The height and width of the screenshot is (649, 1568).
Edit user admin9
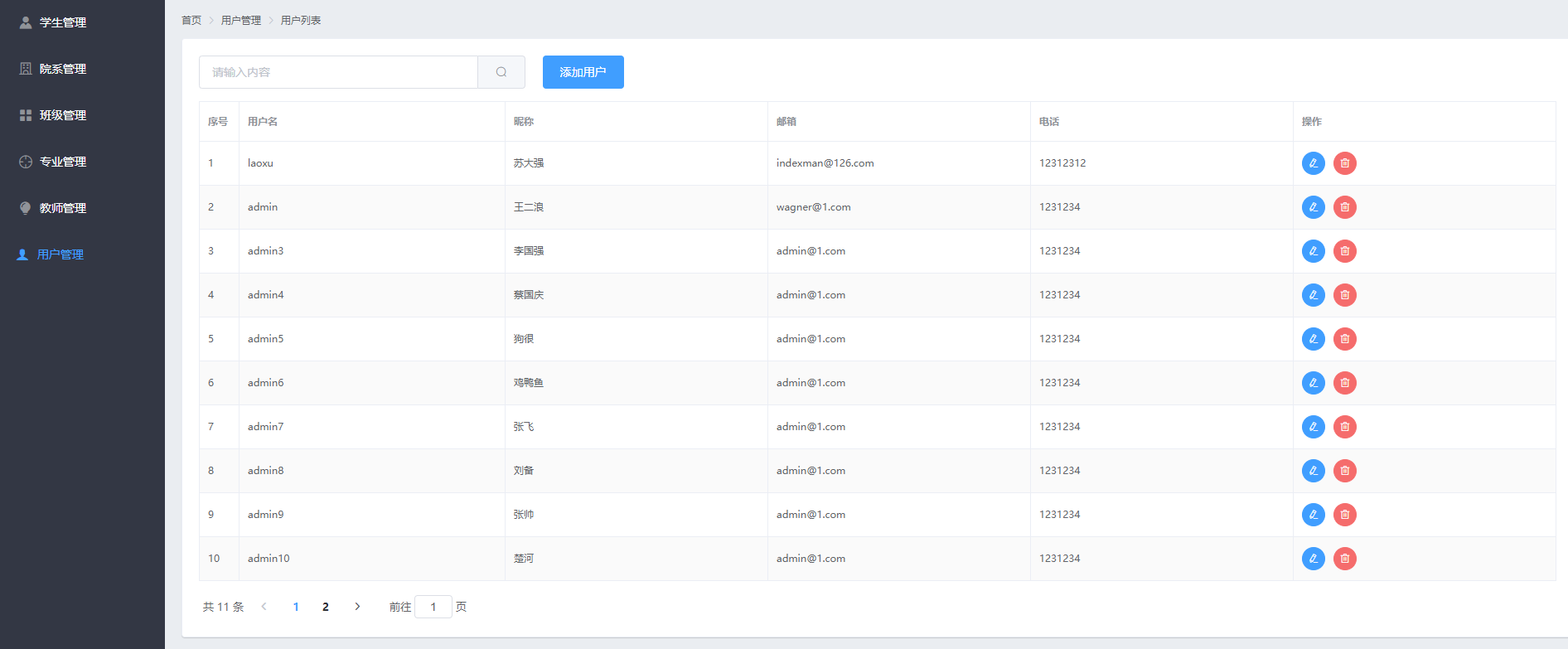1313,515
